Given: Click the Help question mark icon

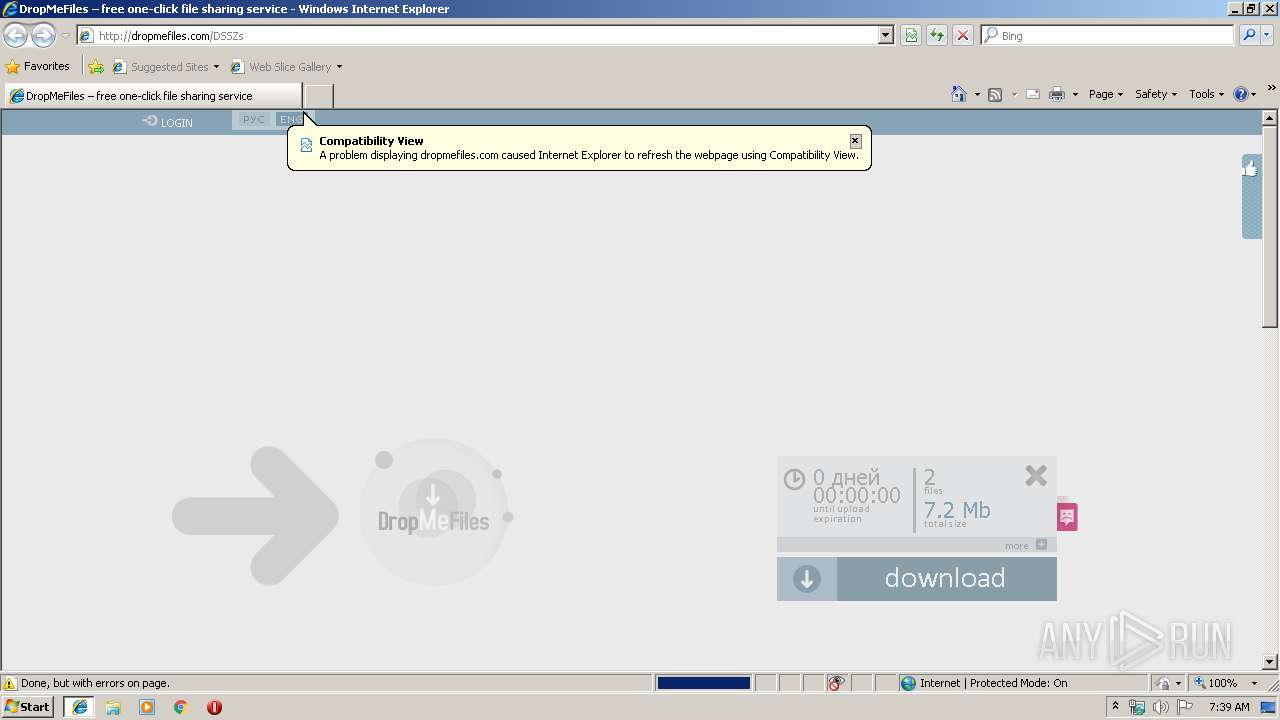Looking at the screenshot, I should tap(1241, 94).
